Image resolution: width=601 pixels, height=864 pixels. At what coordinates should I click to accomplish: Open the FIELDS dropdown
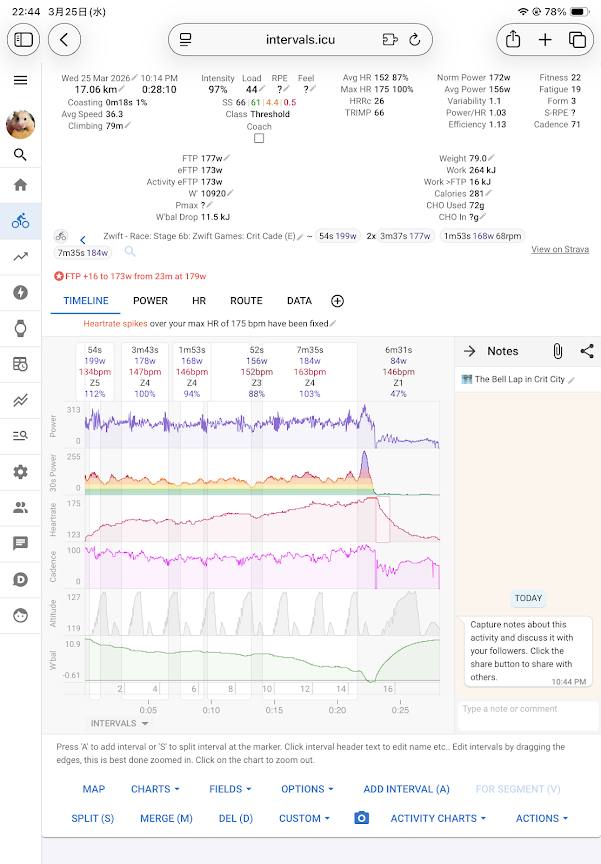(x=230, y=789)
